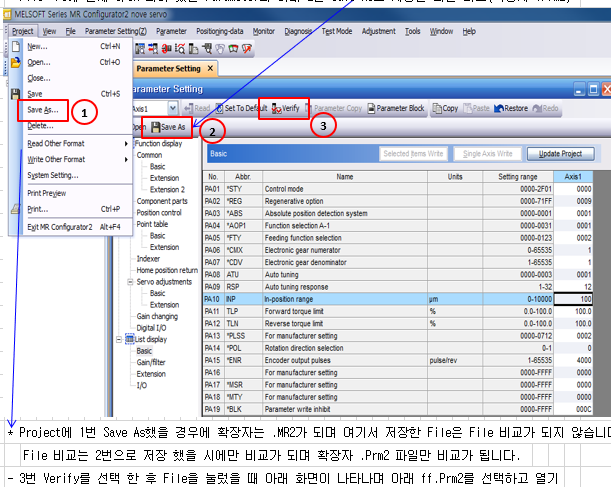Click the Update Project button
The width and height of the screenshot is (611, 487).
tap(560, 154)
